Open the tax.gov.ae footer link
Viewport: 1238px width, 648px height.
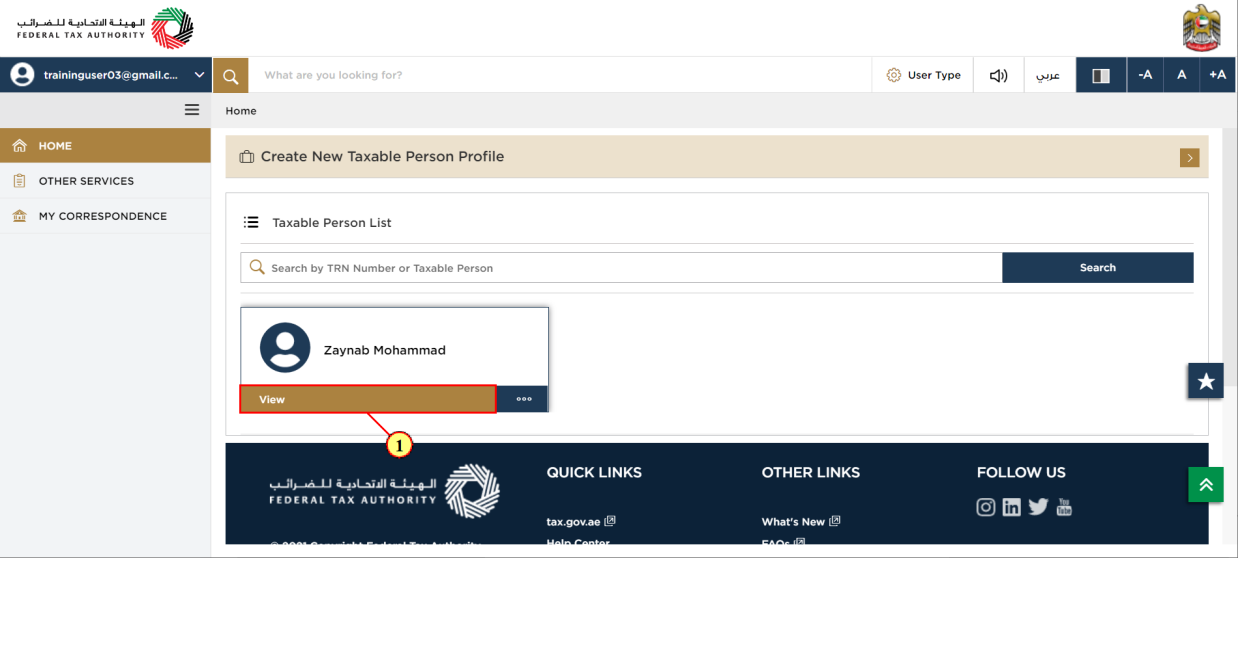[x=581, y=521]
